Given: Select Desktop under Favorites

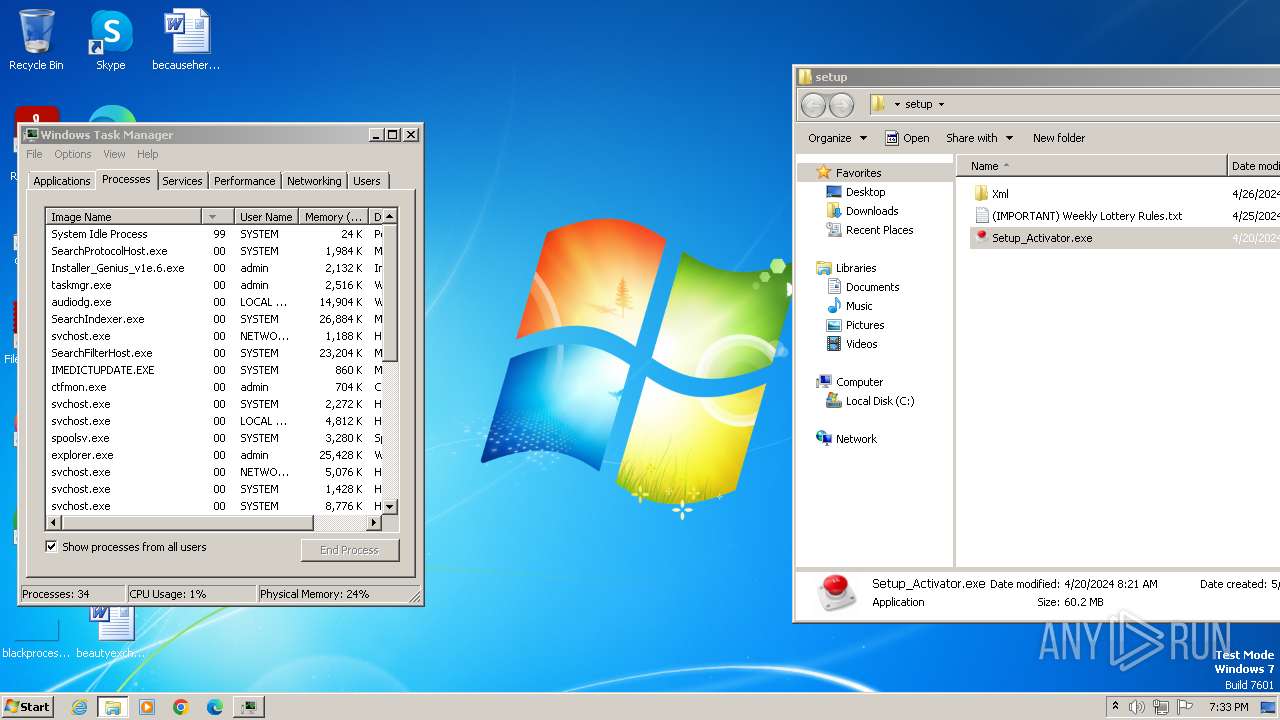Looking at the screenshot, I should tap(865, 192).
